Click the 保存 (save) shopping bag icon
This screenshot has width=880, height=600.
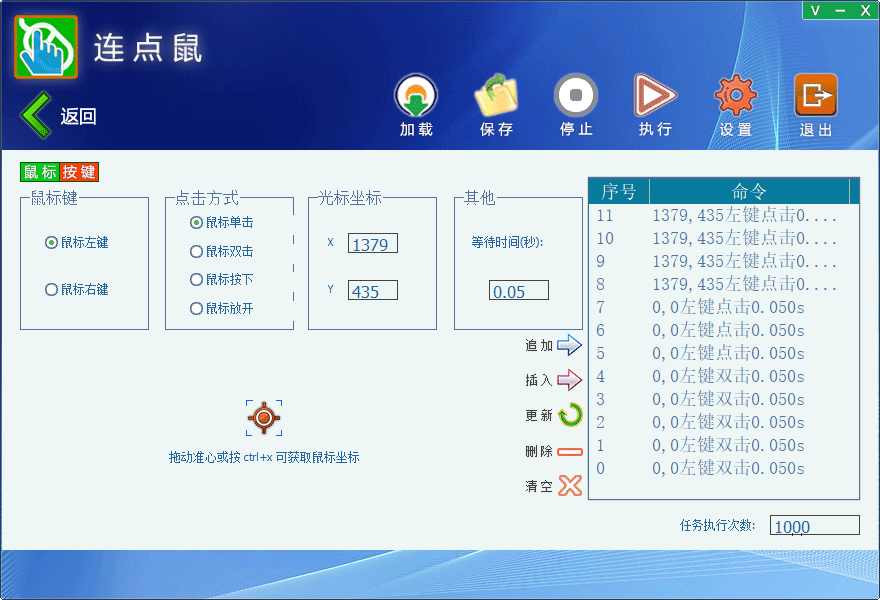tap(496, 96)
